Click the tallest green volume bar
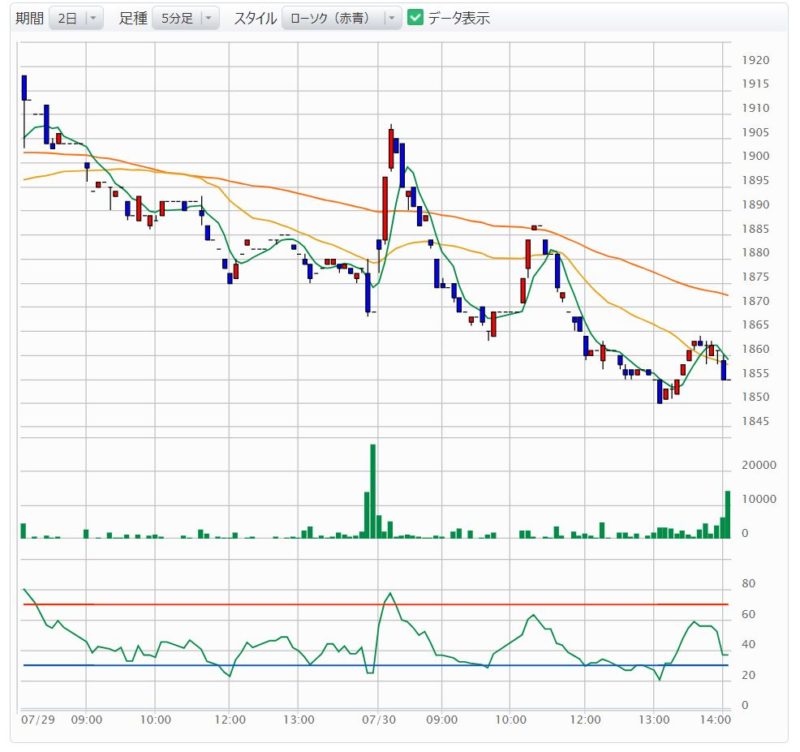The height and width of the screenshot is (752, 800). coord(373,491)
